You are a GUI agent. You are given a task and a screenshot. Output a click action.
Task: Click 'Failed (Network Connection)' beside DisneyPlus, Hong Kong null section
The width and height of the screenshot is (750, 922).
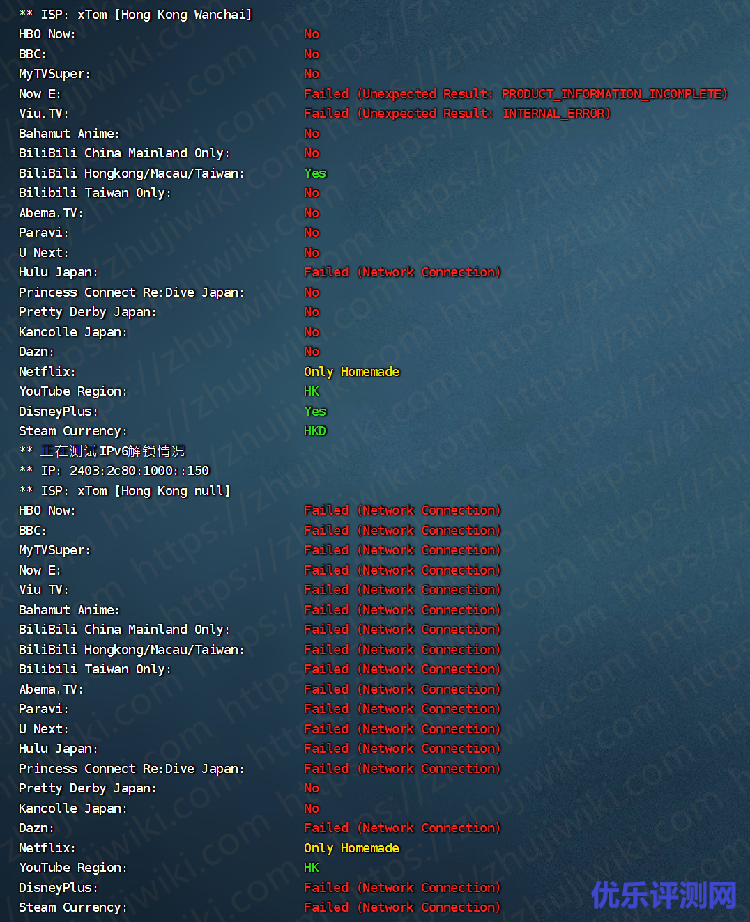(x=402, y=887)
